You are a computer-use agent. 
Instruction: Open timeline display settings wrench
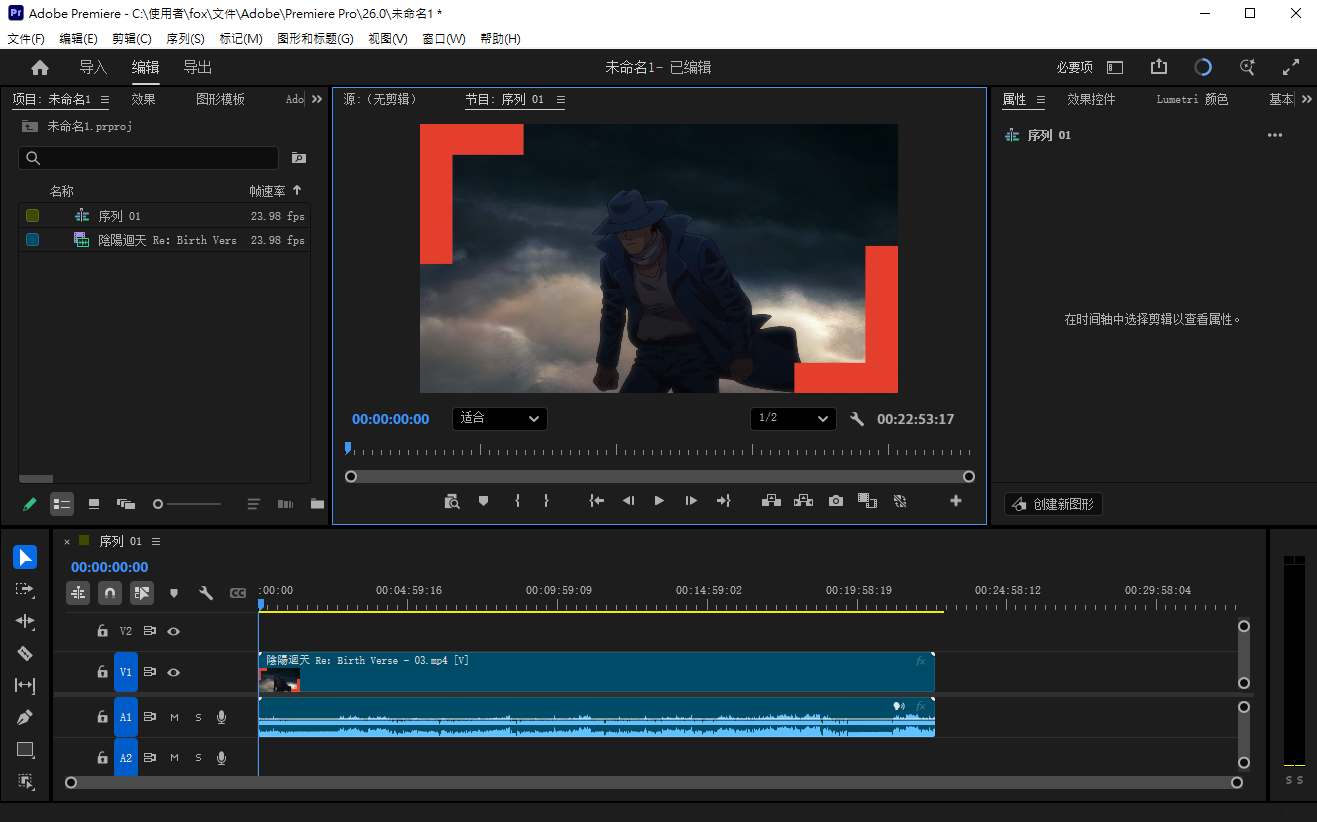(x=206, y=593)
